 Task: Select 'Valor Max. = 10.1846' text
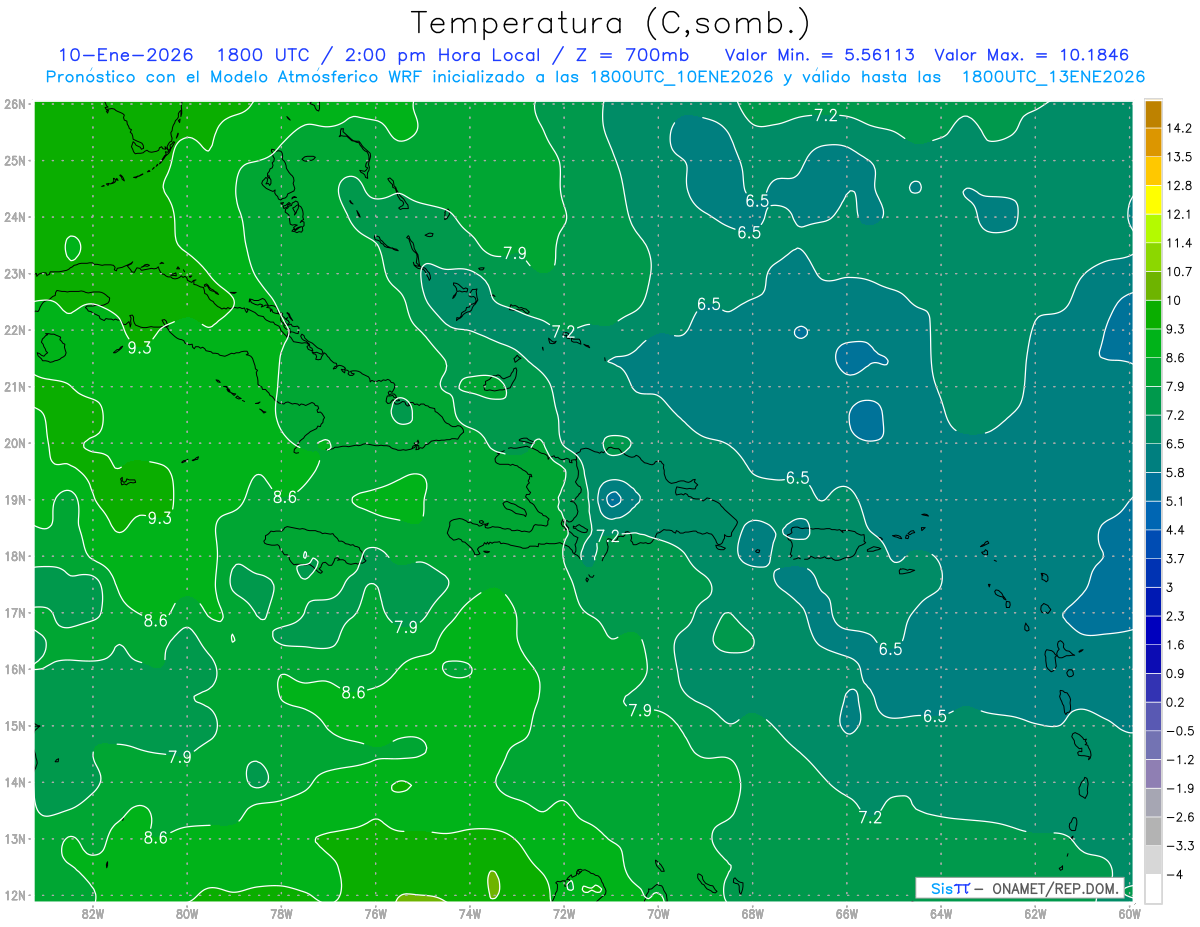coord(1032,55)
